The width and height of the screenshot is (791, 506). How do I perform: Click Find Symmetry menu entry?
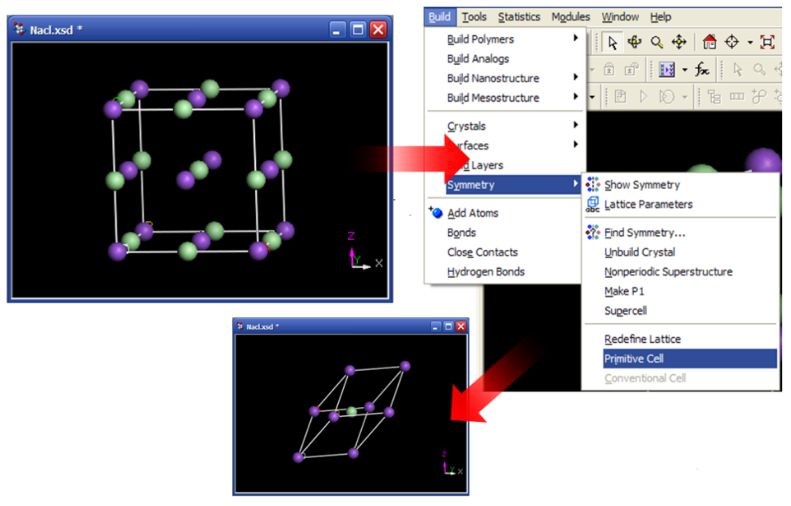644,233
